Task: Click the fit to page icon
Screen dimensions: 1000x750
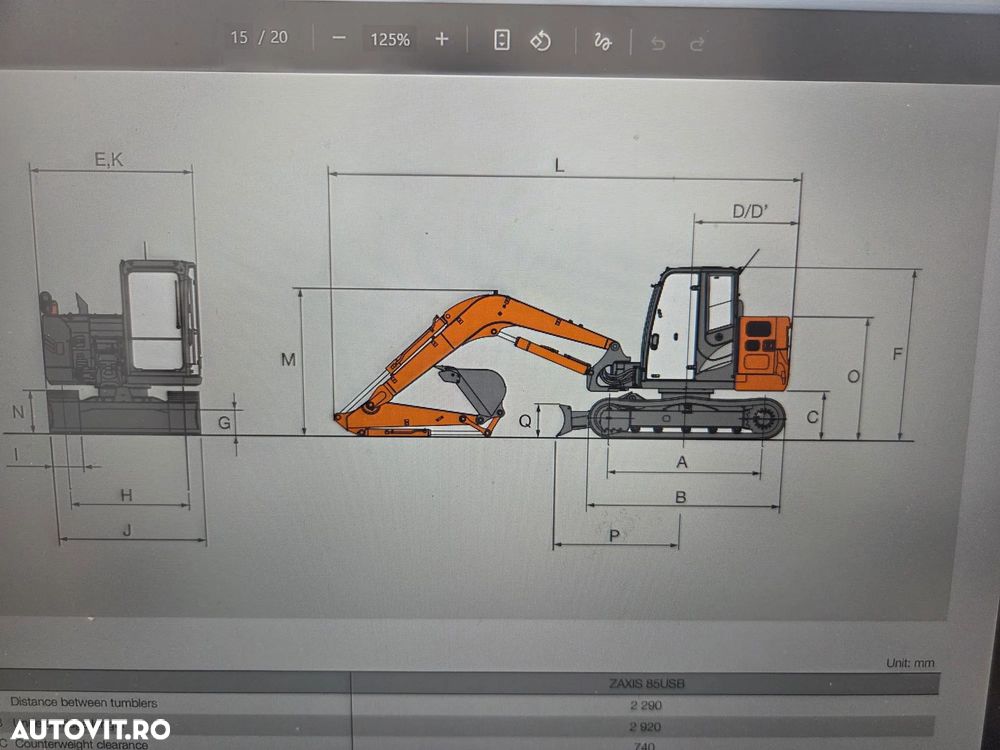Action: (x=502, y=40)
